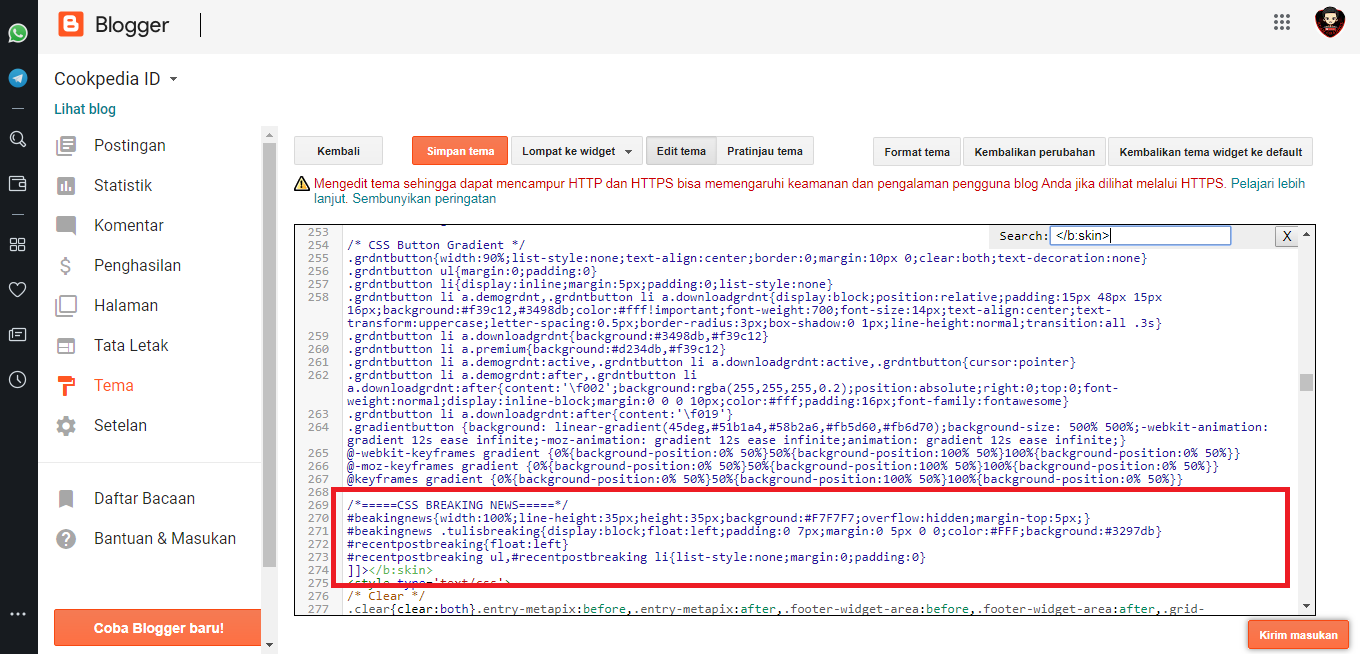Expand the Cookpedia ID blog selector
This screenshot has height=654, width=1360.
pyautogui.click(x=115, y=79)
